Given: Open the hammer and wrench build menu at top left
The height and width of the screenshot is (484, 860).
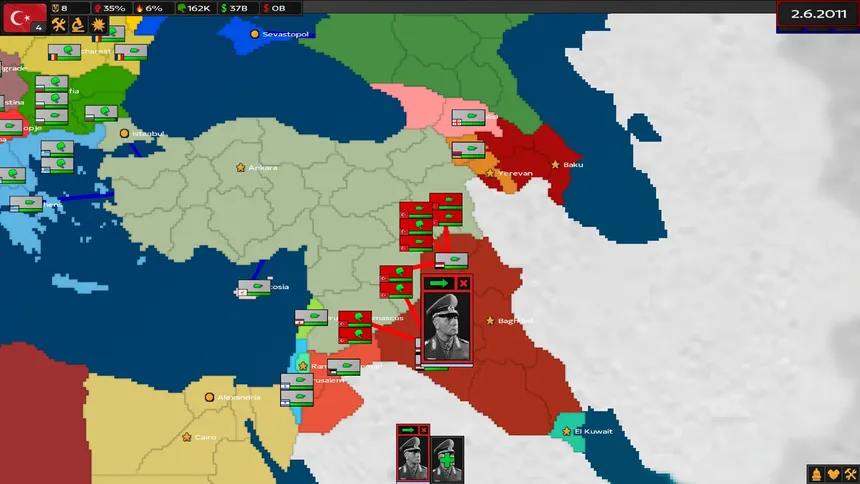Looking at the screenshot, I should (x=59, y=25).
